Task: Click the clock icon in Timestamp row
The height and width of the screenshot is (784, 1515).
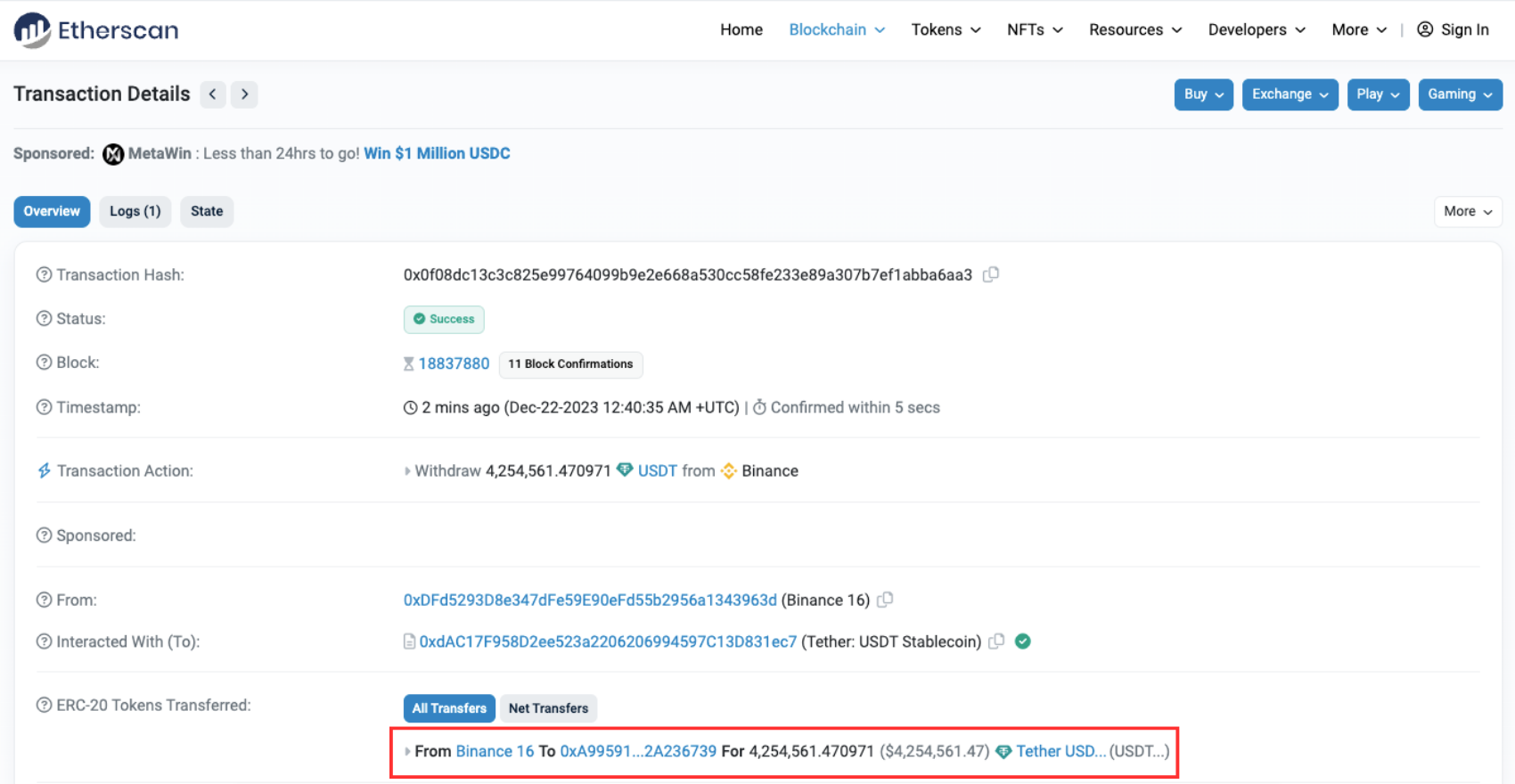Action: coord(410,408)
